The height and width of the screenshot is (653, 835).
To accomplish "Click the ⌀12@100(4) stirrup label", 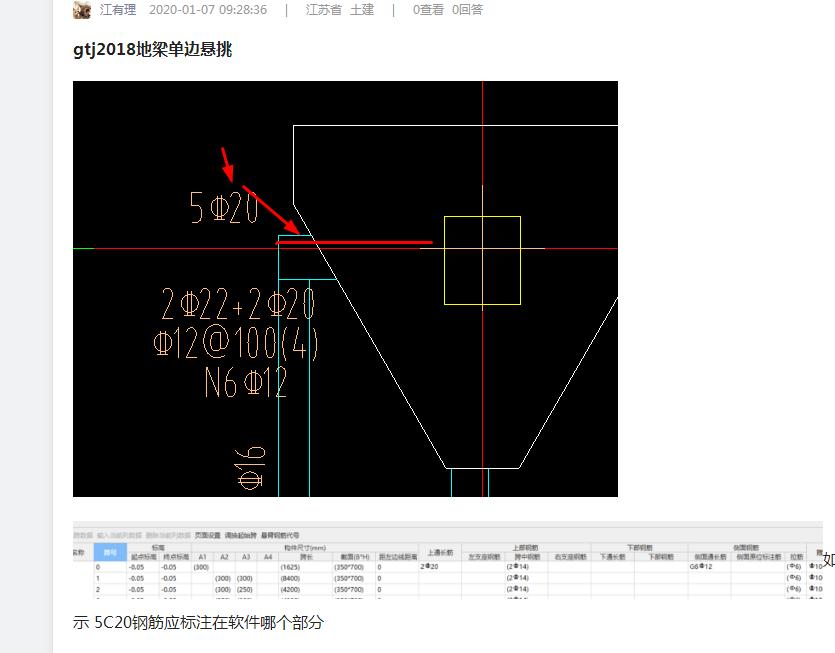I will 235,343.
